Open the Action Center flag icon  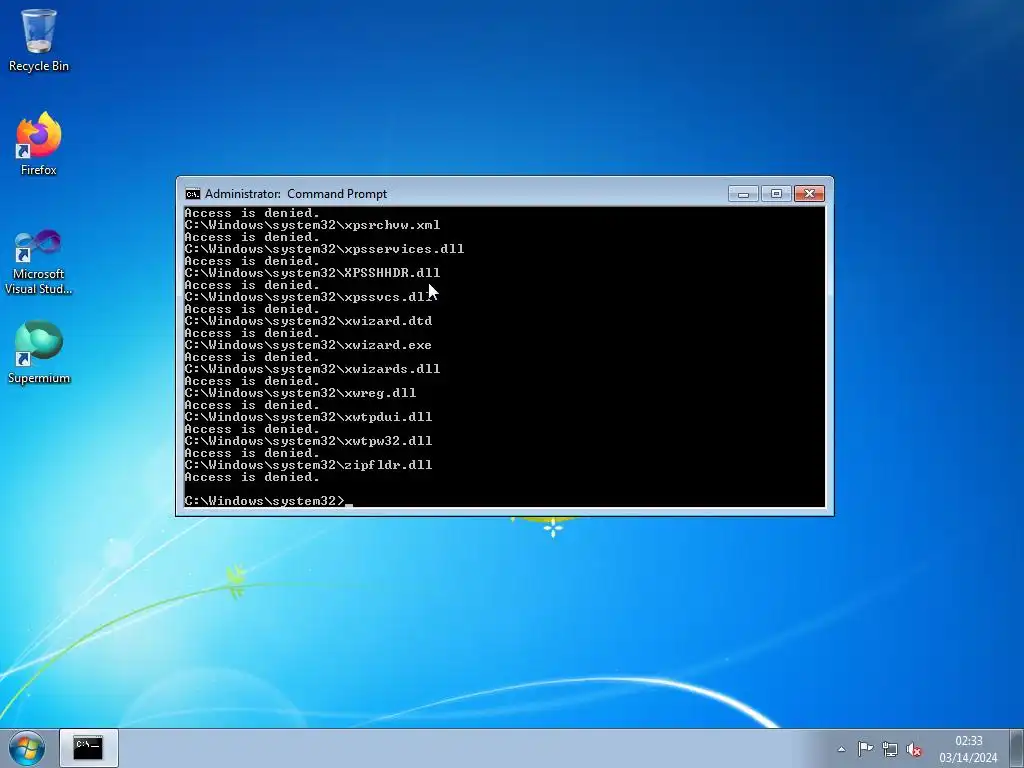coord(865,749)
